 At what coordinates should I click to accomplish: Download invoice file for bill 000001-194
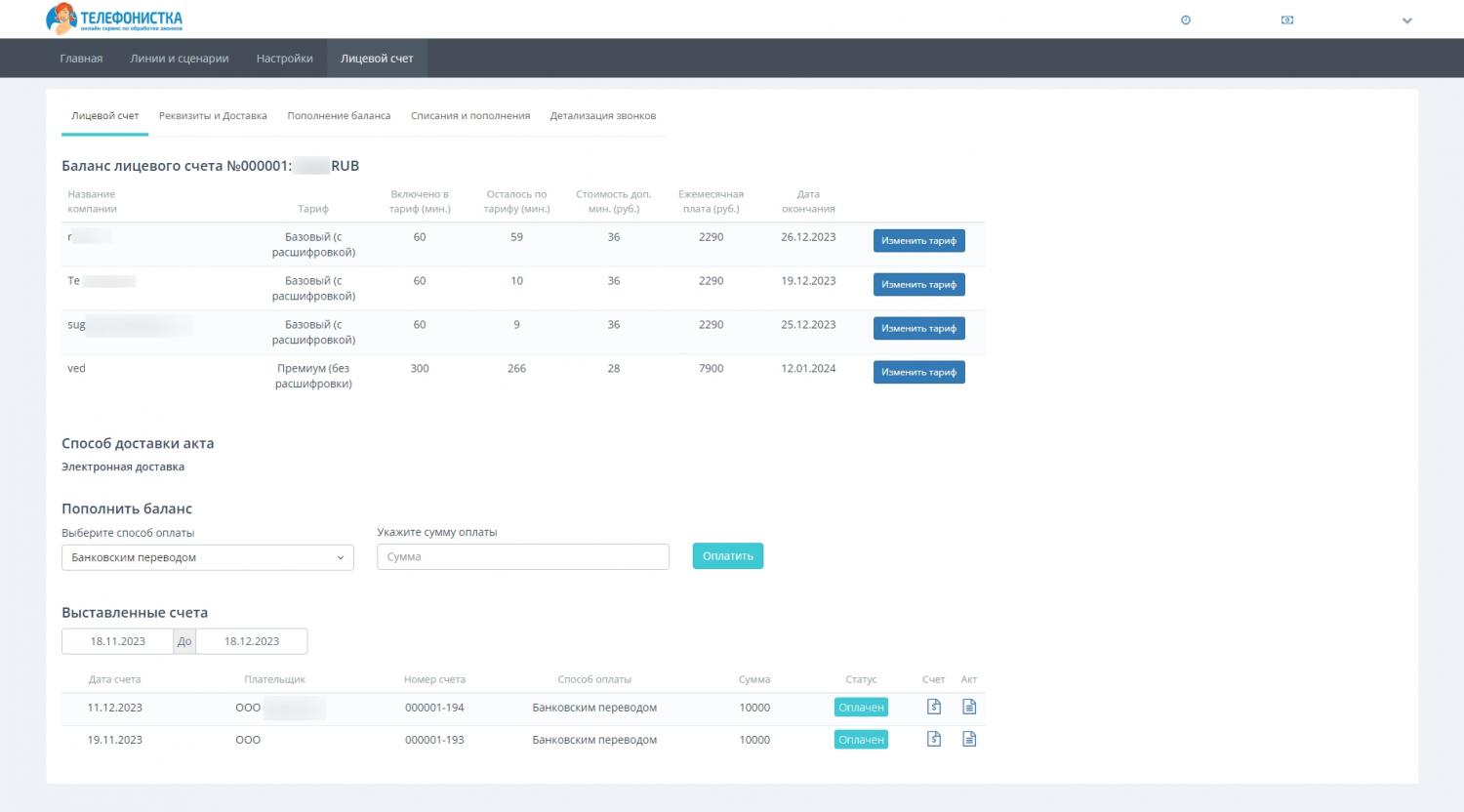(933, 707)
